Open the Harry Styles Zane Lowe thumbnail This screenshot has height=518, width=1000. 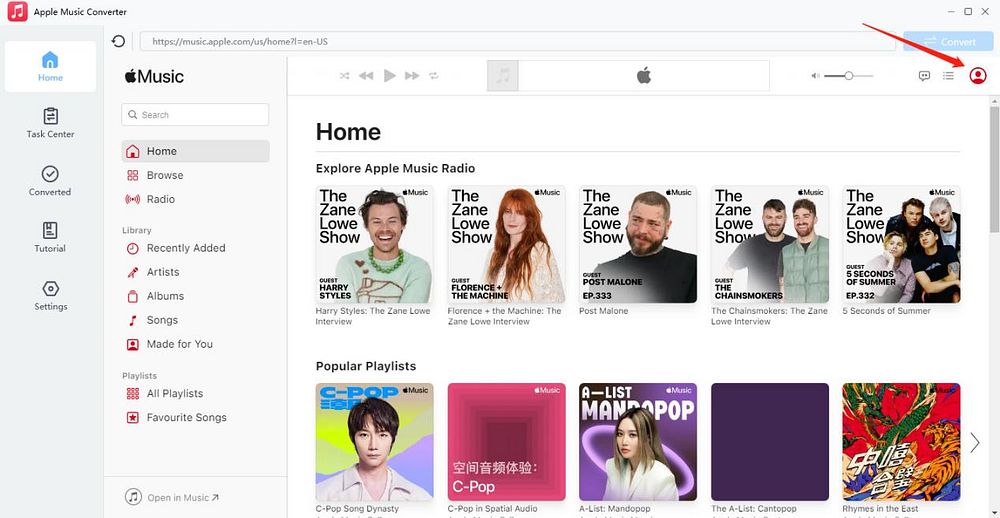coord(374,244)
